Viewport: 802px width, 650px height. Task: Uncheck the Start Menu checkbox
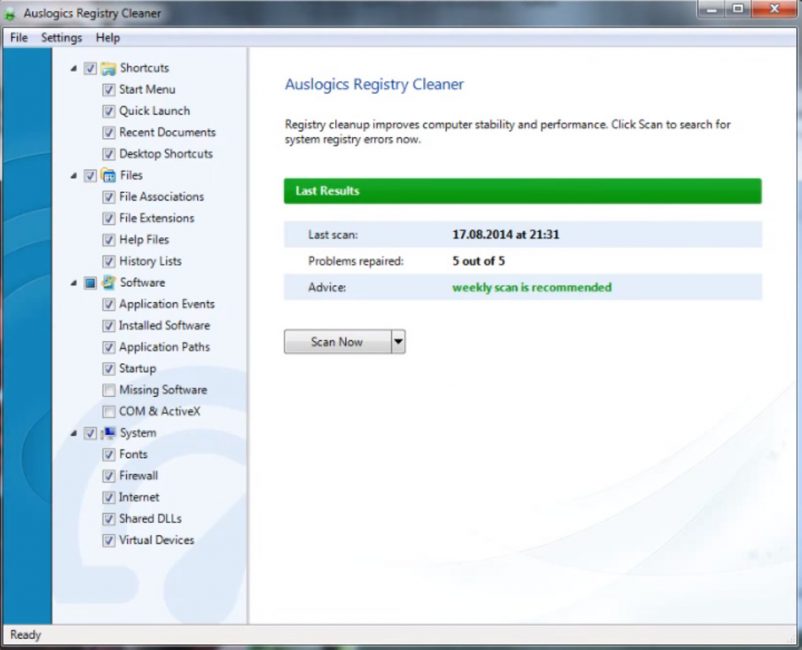pyautogui.click(x=108, y=90)
